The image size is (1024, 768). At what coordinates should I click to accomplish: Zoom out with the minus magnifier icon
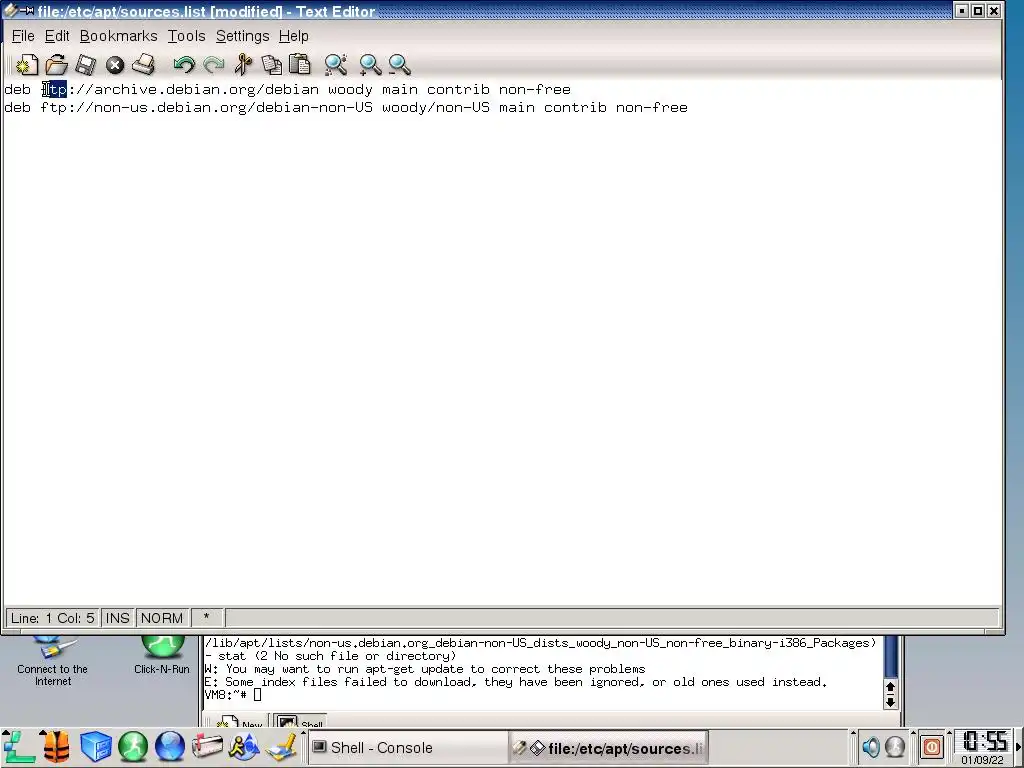coord(399,65)
